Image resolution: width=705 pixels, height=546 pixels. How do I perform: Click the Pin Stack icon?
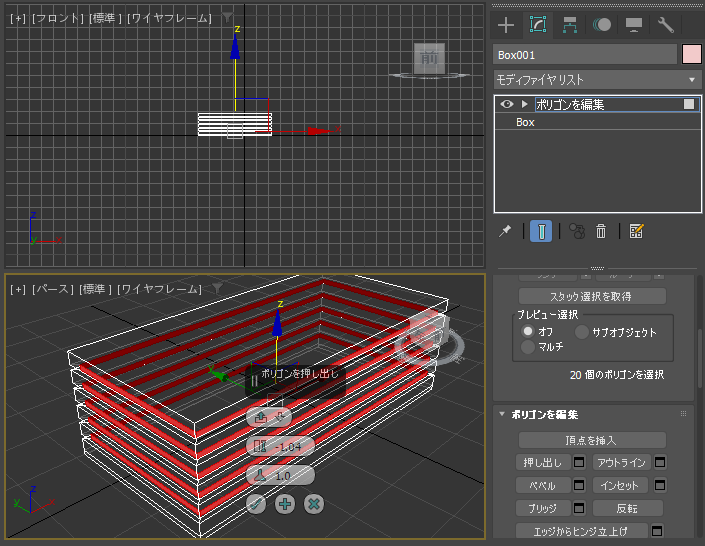505,232
